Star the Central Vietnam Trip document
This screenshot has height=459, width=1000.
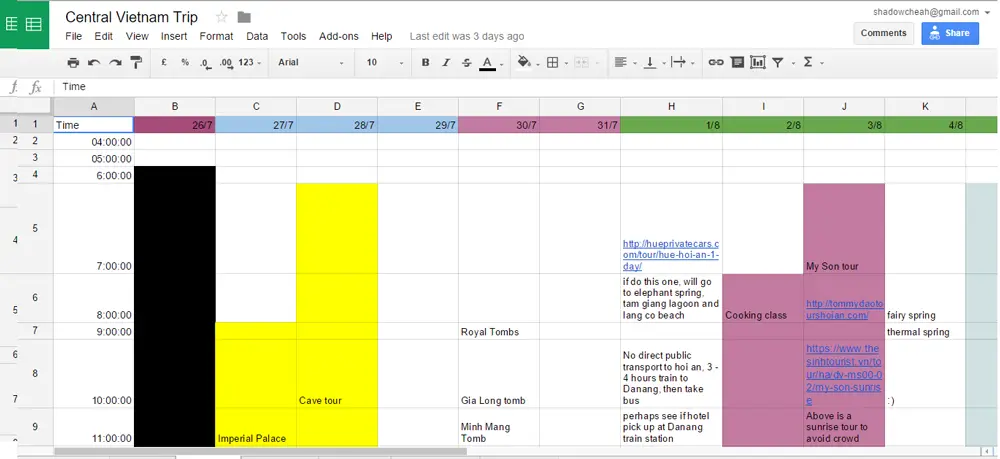click(222, 17)
